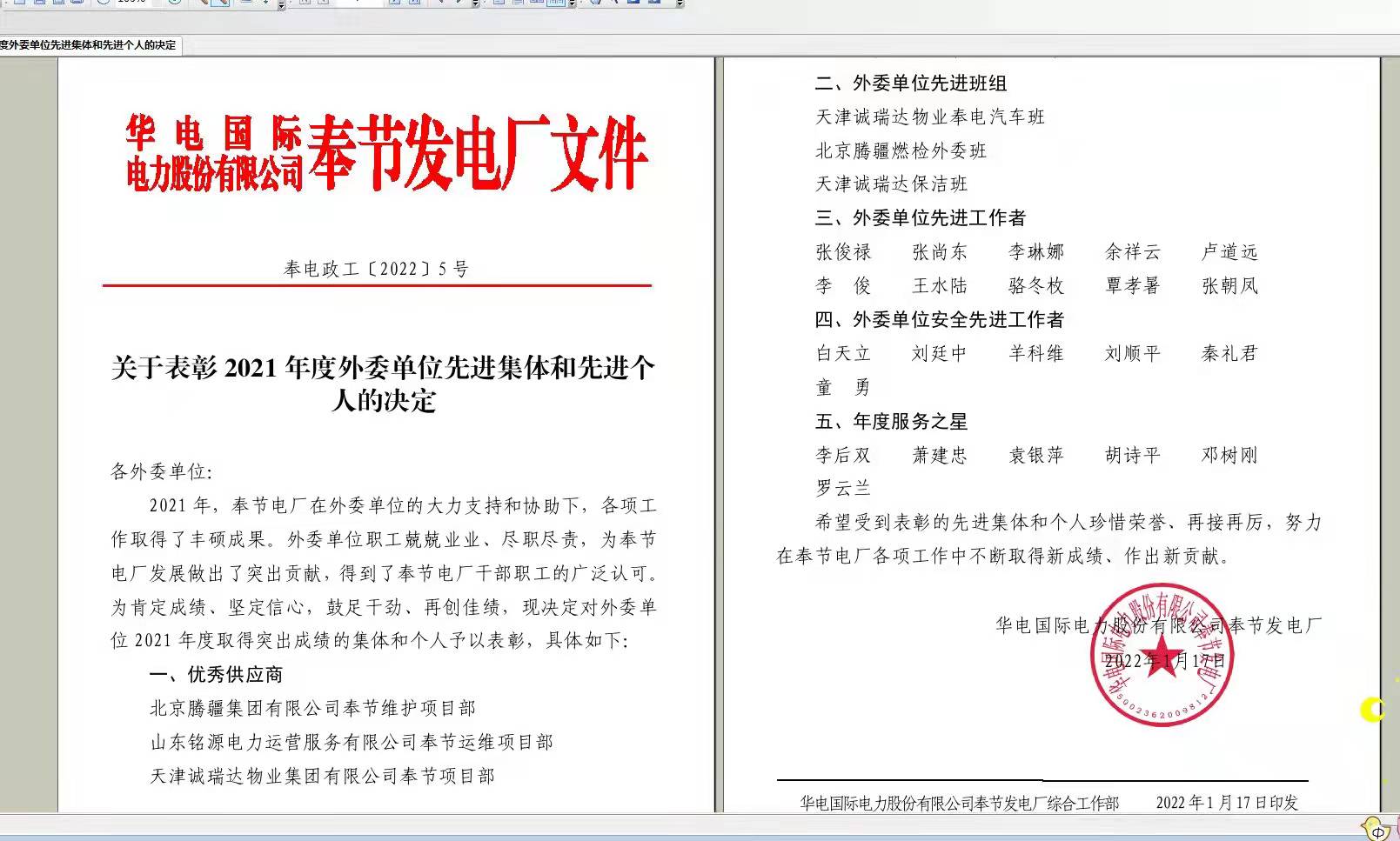The width and height of the screenshot is (1400, 841).
Task: Click the name 张俊禄
Action: pos(843,251)
